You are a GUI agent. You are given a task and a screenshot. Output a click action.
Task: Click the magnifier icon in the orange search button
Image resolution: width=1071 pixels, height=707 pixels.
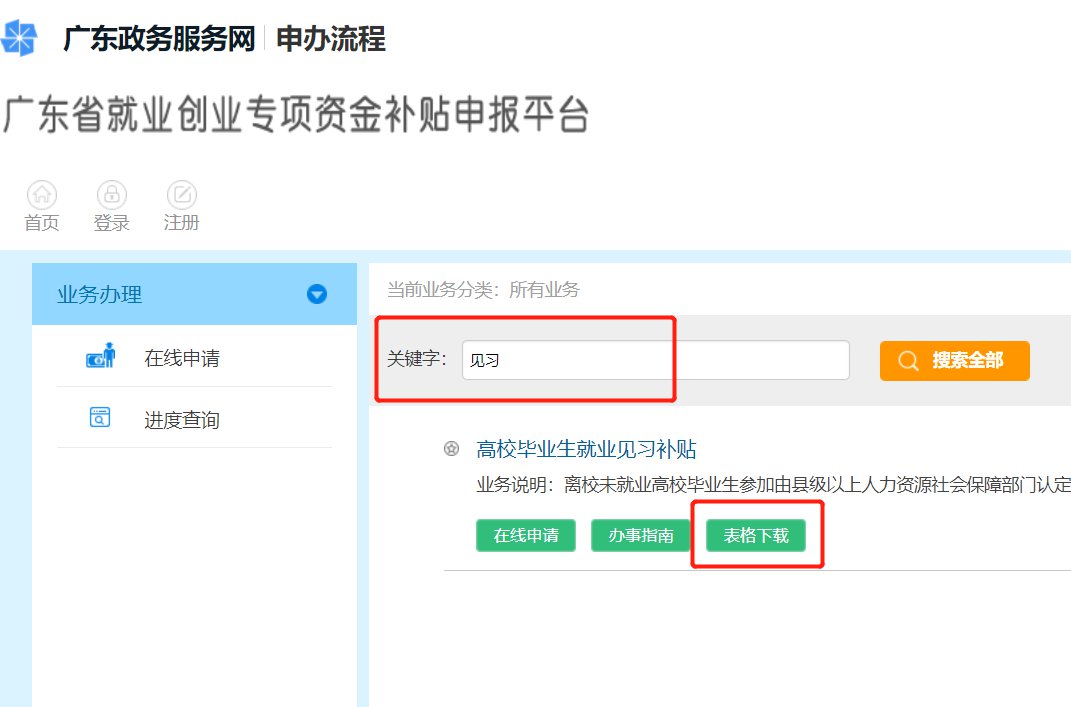(x=908, y=361)
